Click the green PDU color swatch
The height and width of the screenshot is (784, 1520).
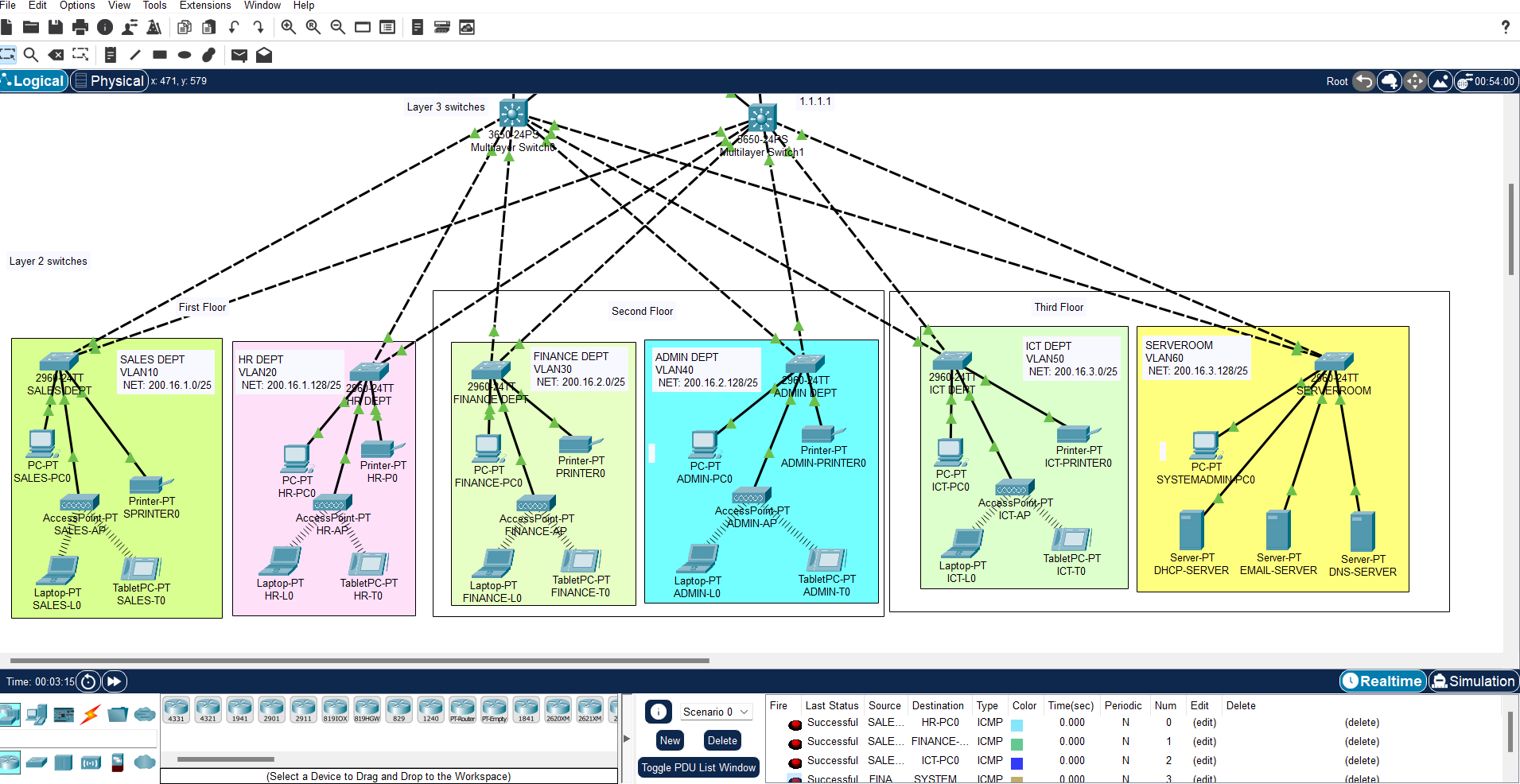[x=1017, y=744]
